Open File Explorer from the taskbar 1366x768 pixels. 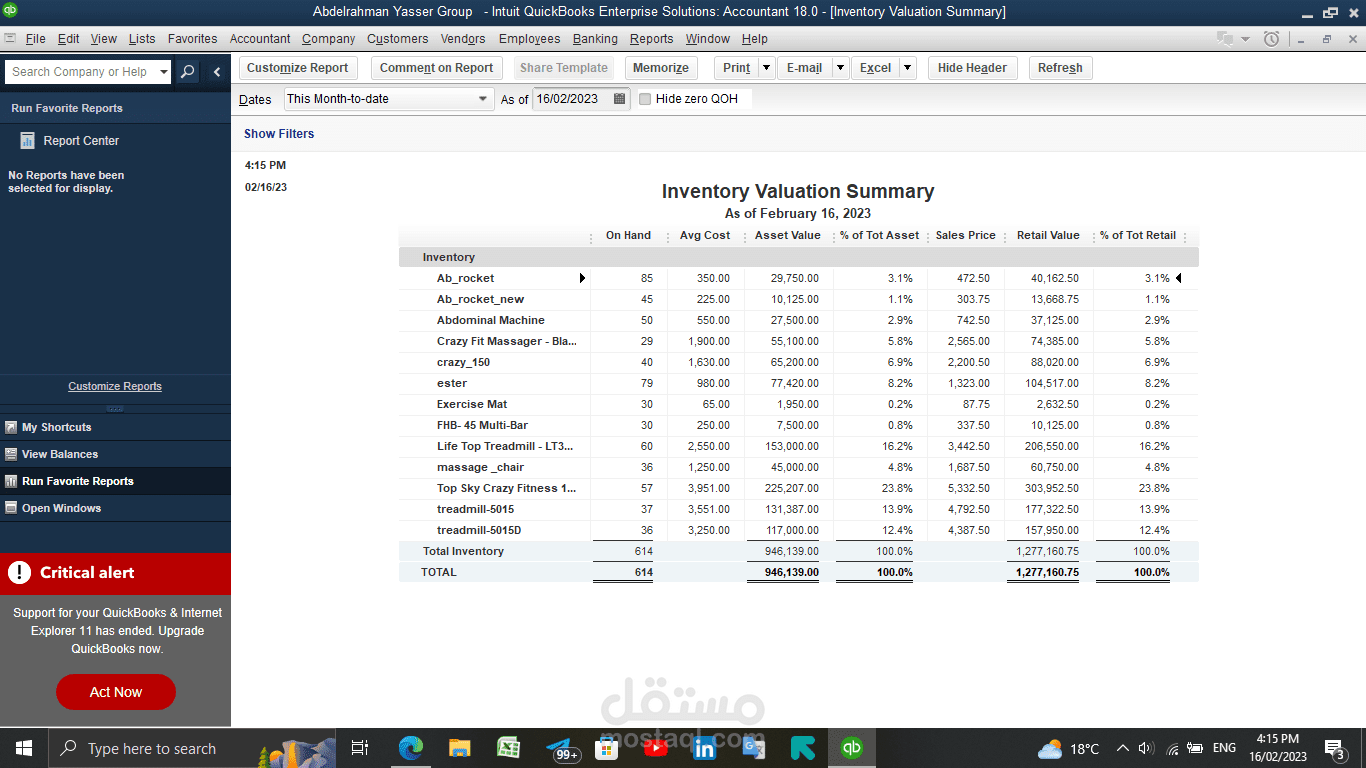[x=459, y=748]
